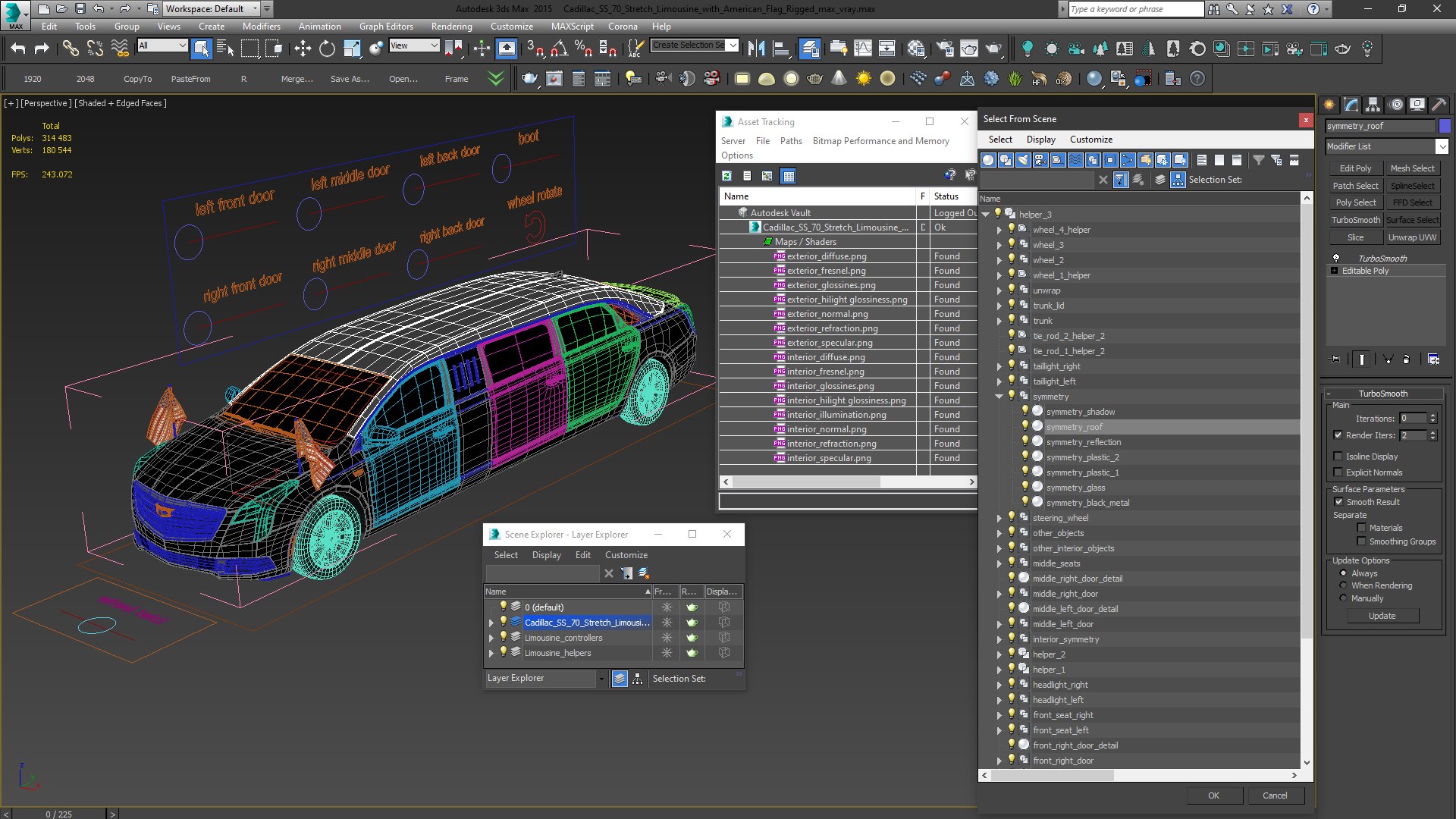Viewport: 1456px width, 819px height.
Task: Select the When Rendering radio button
Action: coord(1343,585)
